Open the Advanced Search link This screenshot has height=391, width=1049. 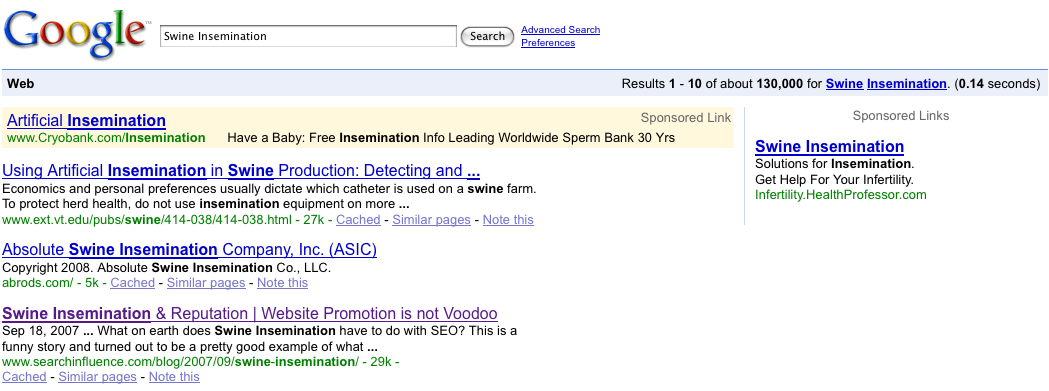click(561, 29)
